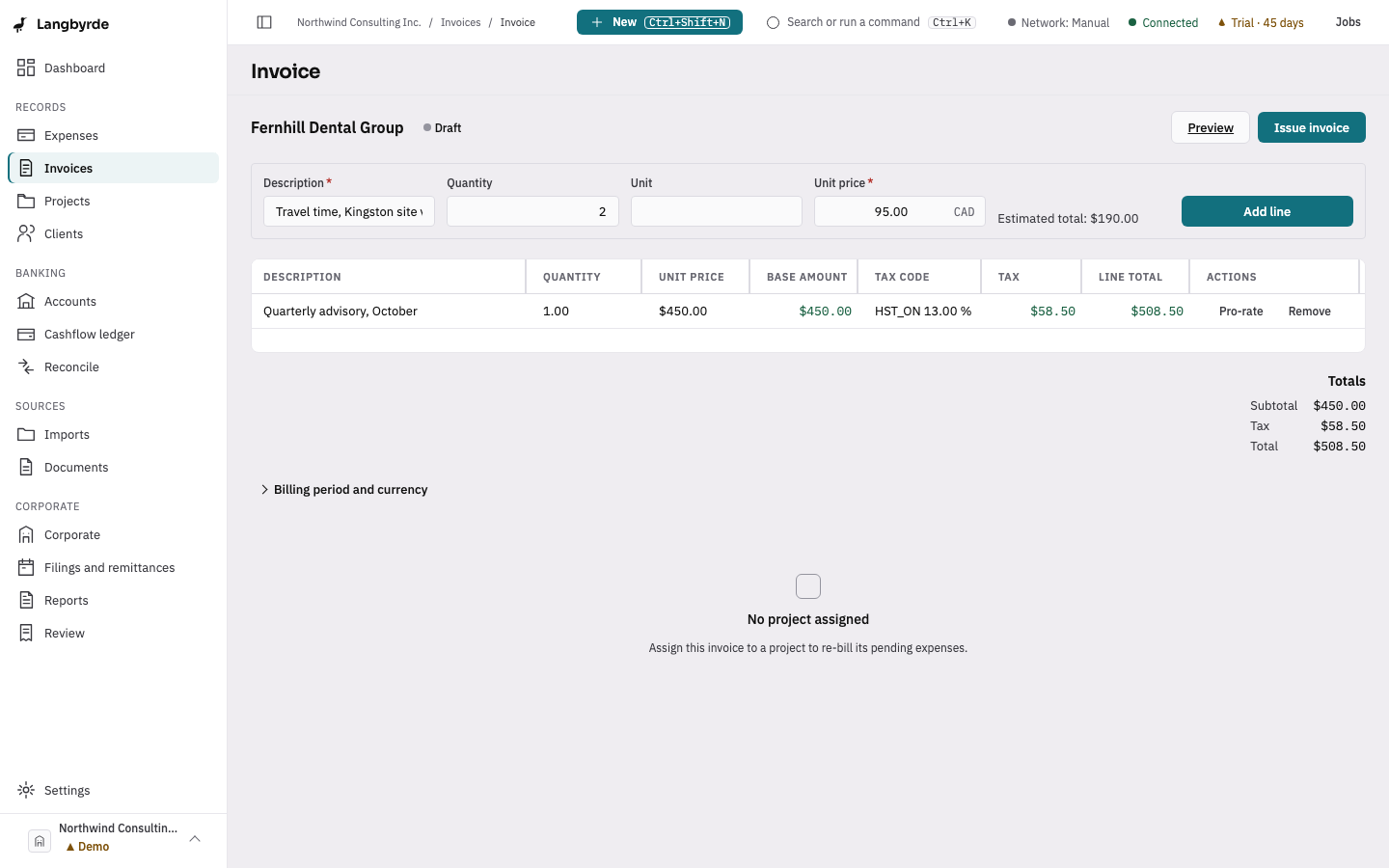The image size is (1389, 868).
Task: Open Northwind Consulting Inc. breadcrumb
Action: 359,22
